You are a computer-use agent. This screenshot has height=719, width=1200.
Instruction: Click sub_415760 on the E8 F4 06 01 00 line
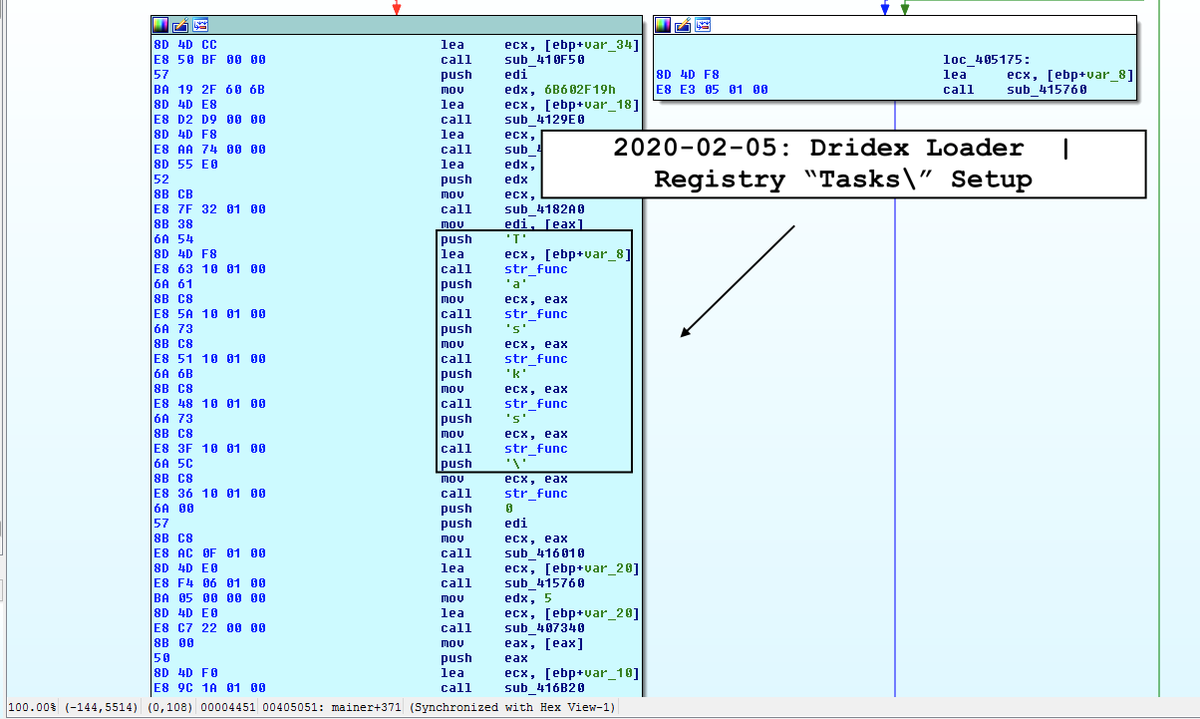click(545, 583)
